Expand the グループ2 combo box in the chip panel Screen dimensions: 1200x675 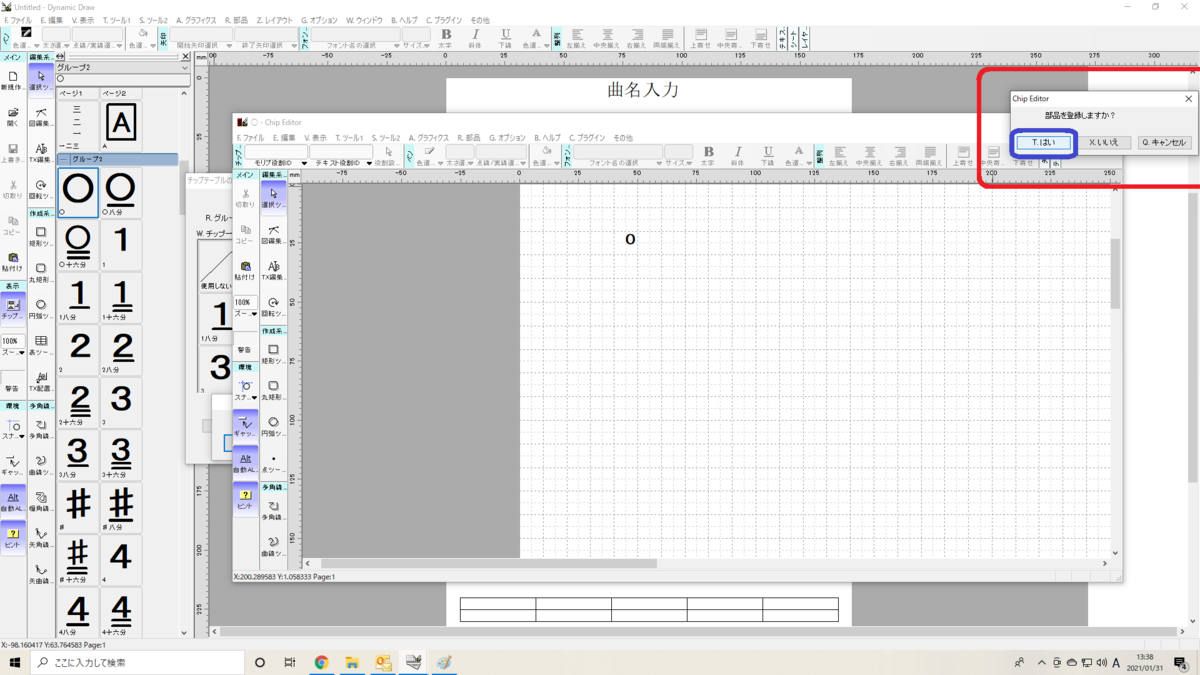pos(183,67)
